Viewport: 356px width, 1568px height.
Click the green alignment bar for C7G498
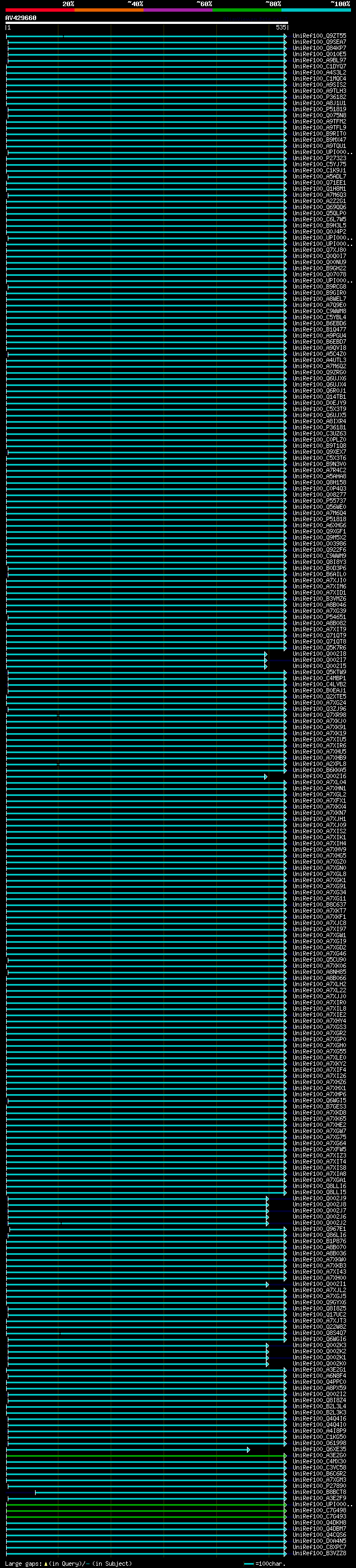tap(146, 1510)
